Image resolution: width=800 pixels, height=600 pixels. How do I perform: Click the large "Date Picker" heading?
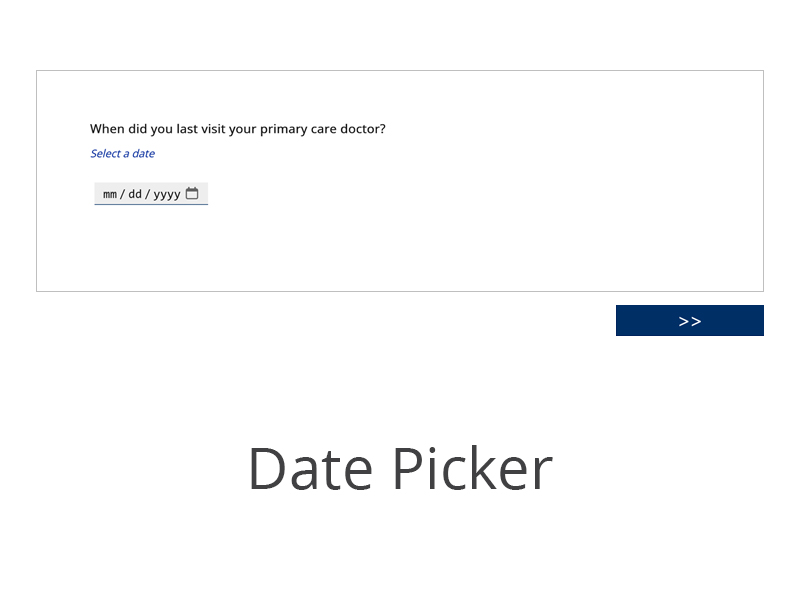tap(400, 468)
